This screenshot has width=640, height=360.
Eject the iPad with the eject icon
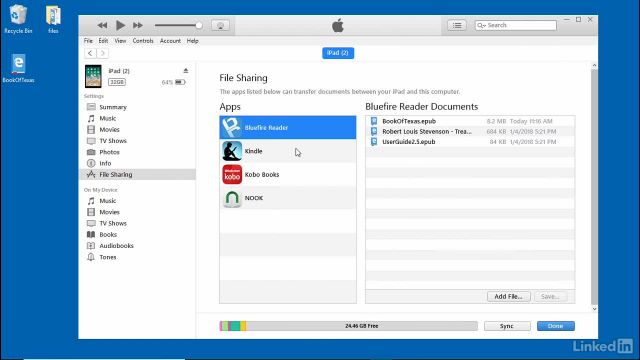(x=186, y=71)
